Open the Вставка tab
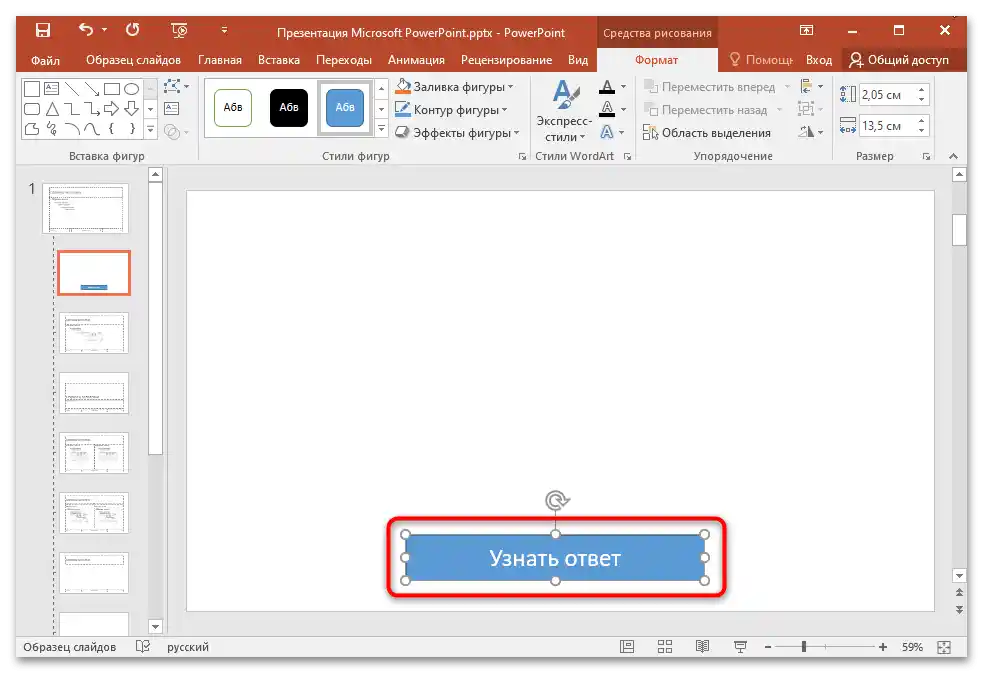This screenshot has width=983, height=673. tap(278, 60)
